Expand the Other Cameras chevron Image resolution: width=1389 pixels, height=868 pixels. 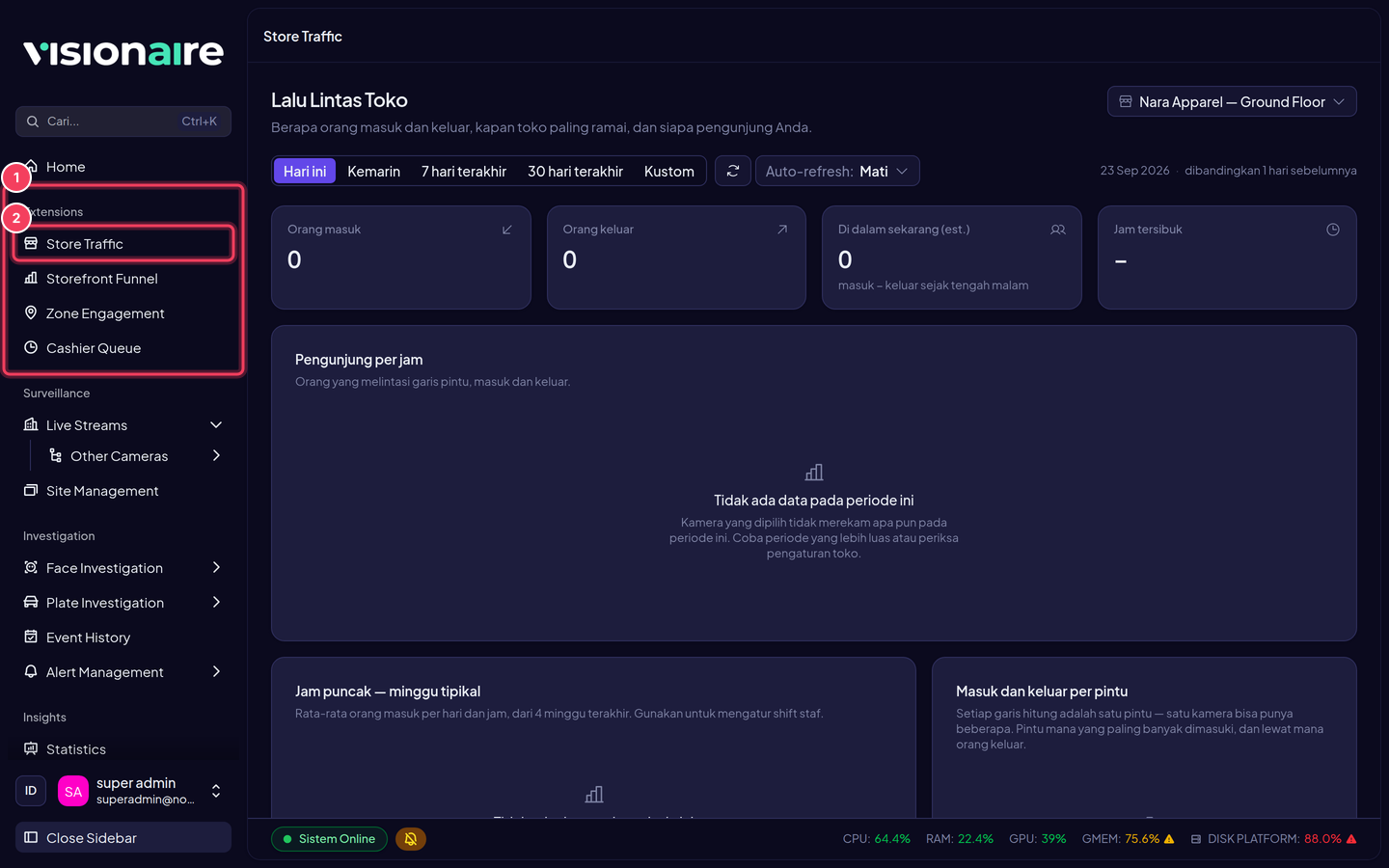coord(216,455)
